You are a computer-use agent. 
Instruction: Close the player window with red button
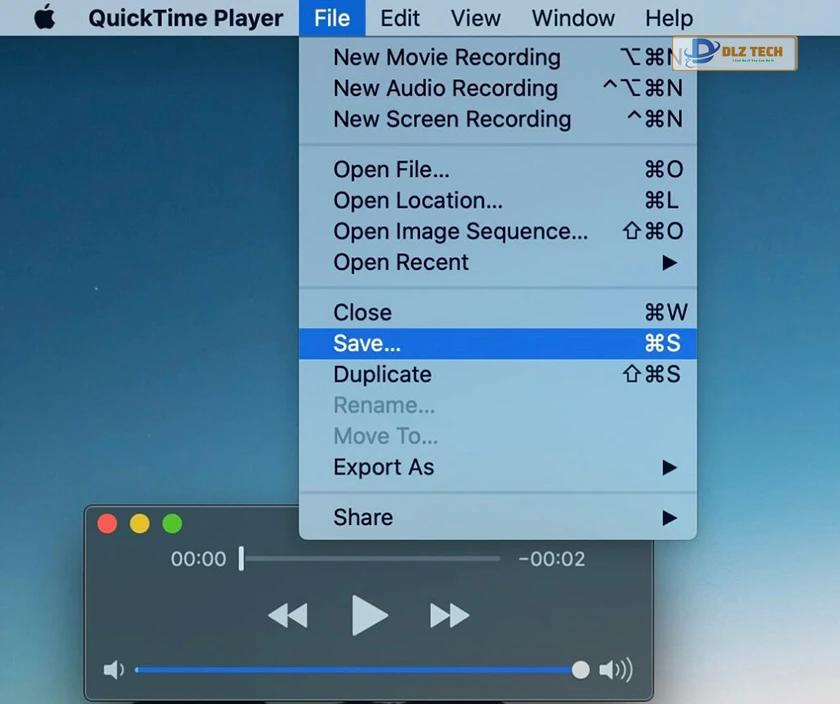pos(107,523)
